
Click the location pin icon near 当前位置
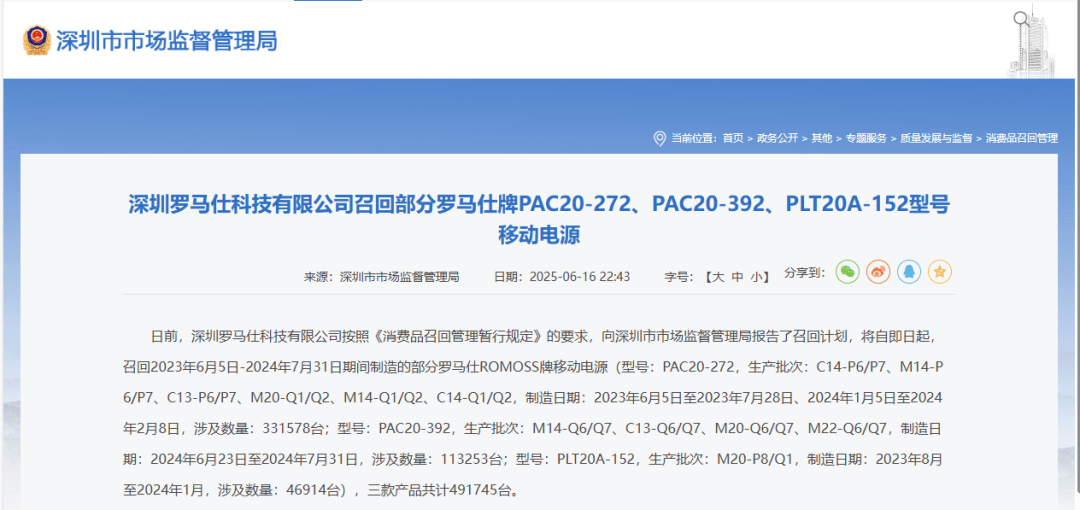[659, 139]
